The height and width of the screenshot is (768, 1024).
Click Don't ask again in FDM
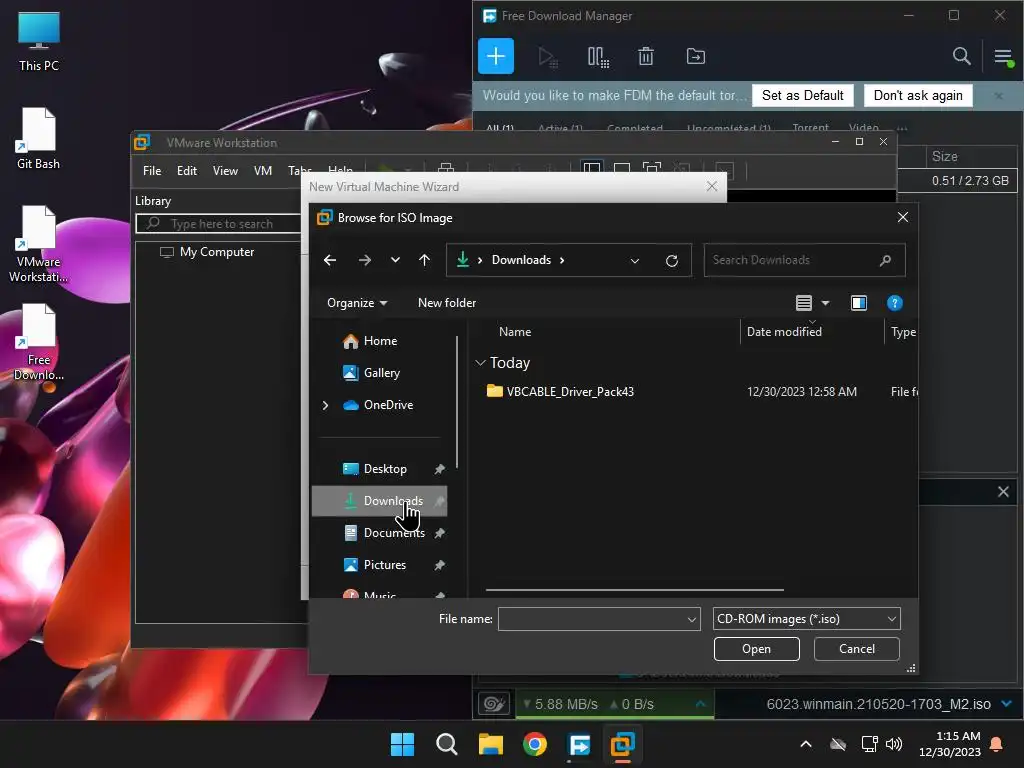918,95
